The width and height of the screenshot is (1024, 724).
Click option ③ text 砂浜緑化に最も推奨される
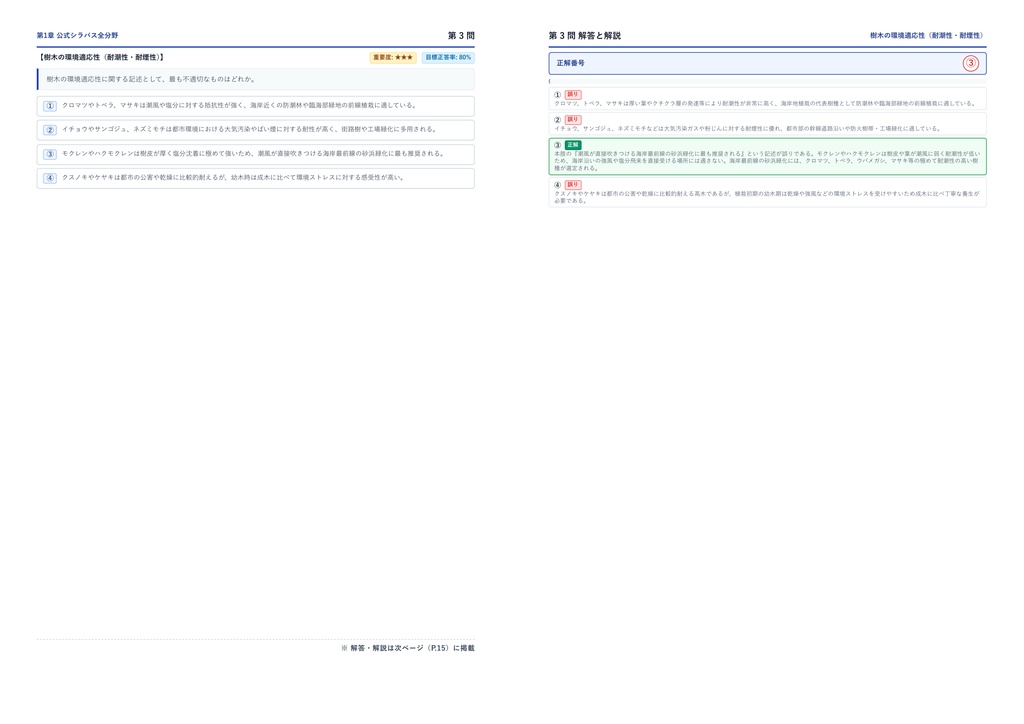point(404,153)
